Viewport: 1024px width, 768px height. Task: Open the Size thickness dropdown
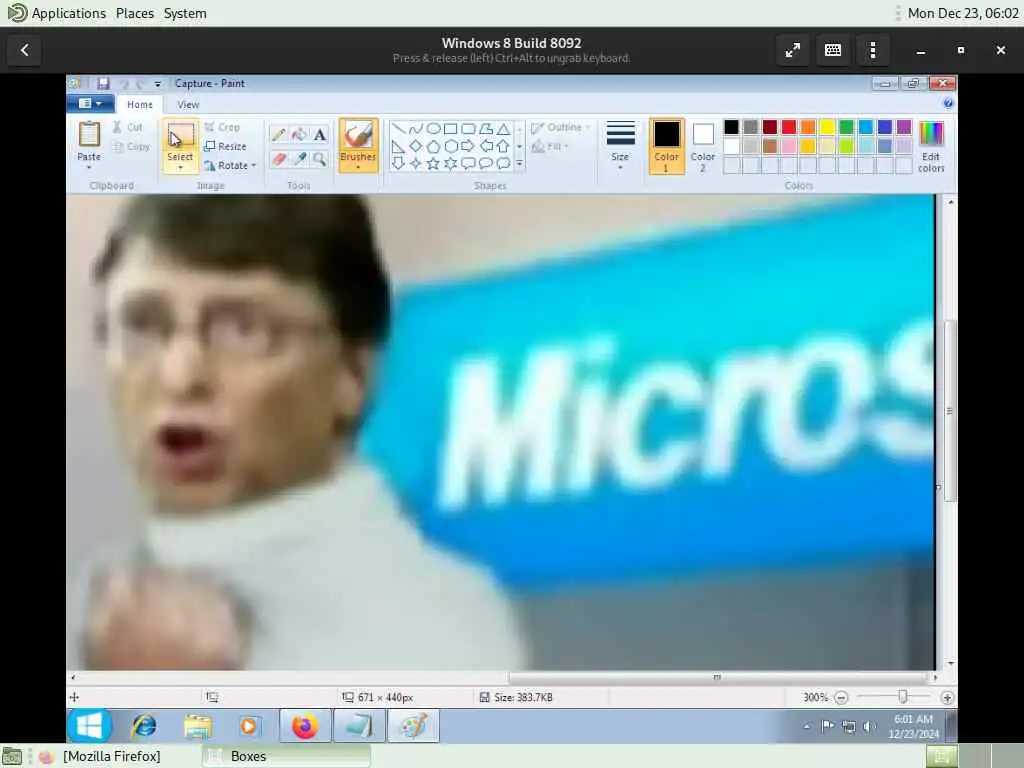coord(620,146)
